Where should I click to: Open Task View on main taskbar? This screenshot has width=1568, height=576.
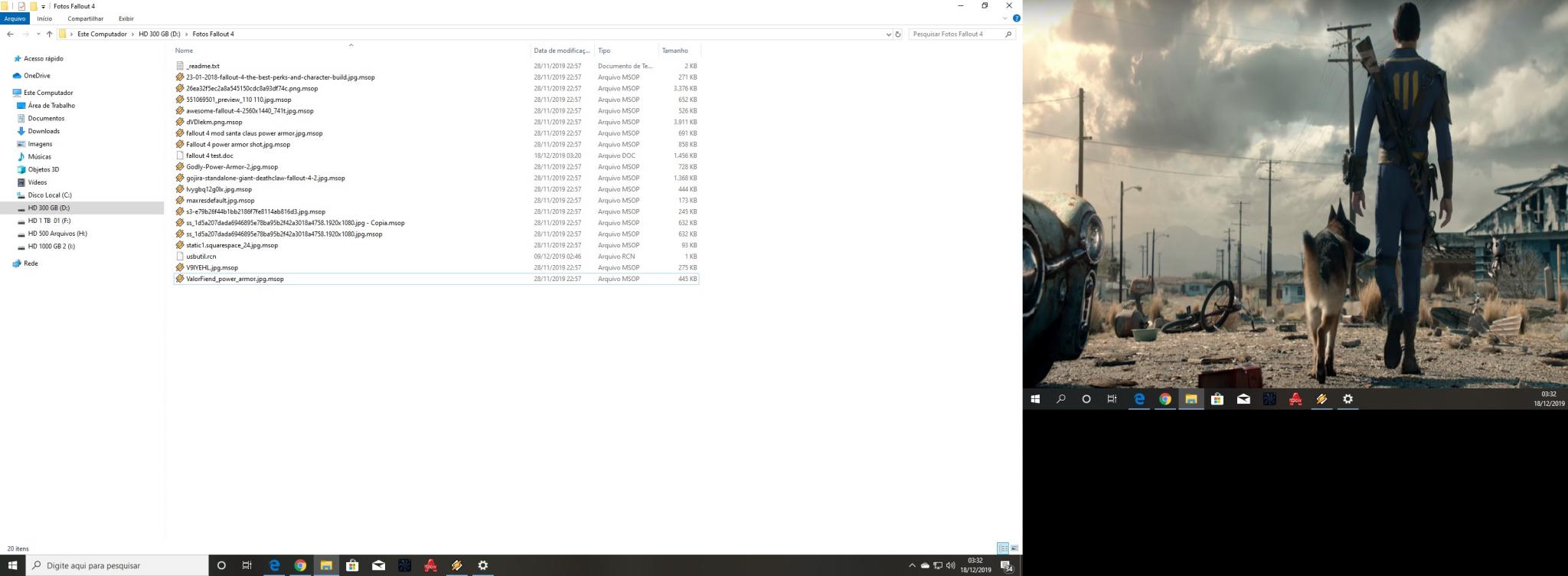coord(247,565)
